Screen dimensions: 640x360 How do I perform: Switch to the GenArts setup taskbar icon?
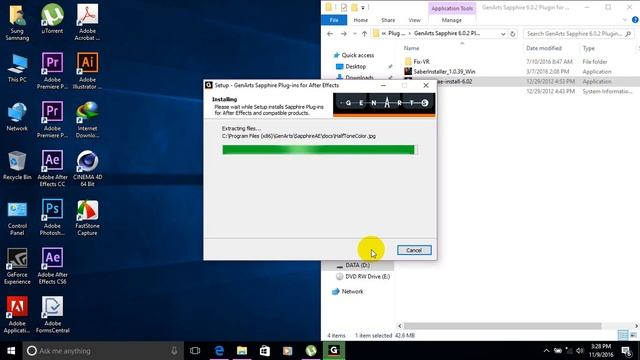point(333,351)
